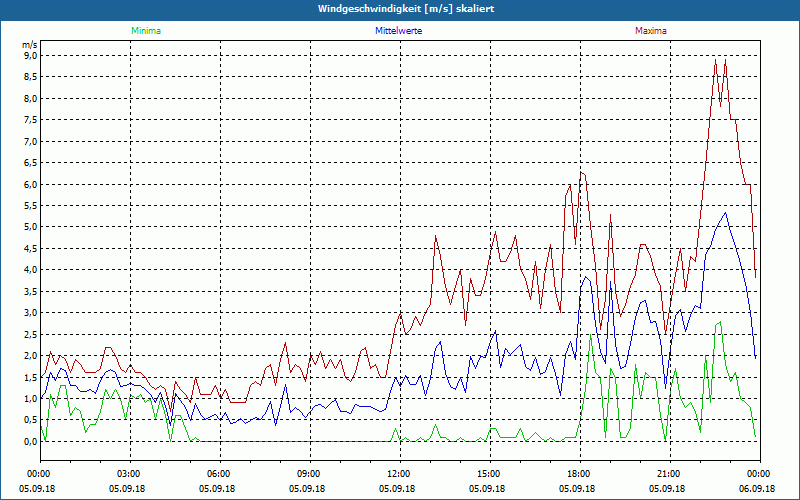800x500 pixels.
Task: Click the 12:00 time axis label
Action: pyautogui.click(x=400, y=474)
